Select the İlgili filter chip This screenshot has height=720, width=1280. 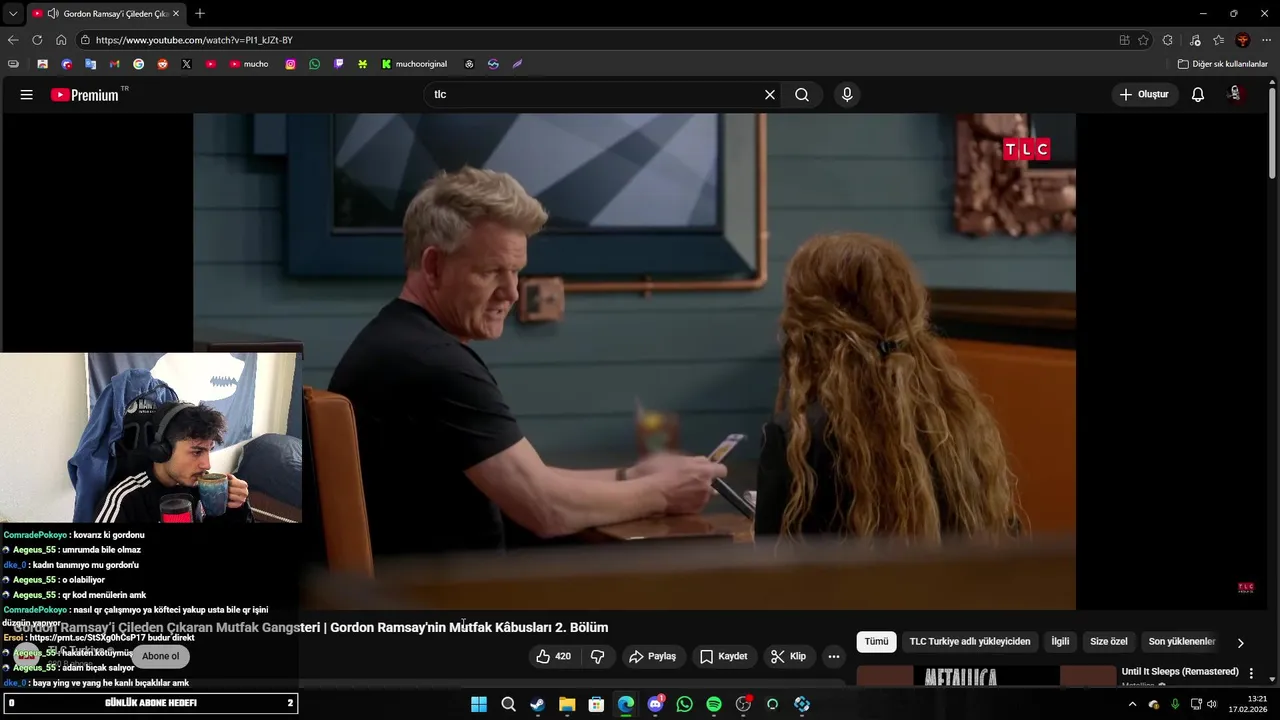(1060, 642)
